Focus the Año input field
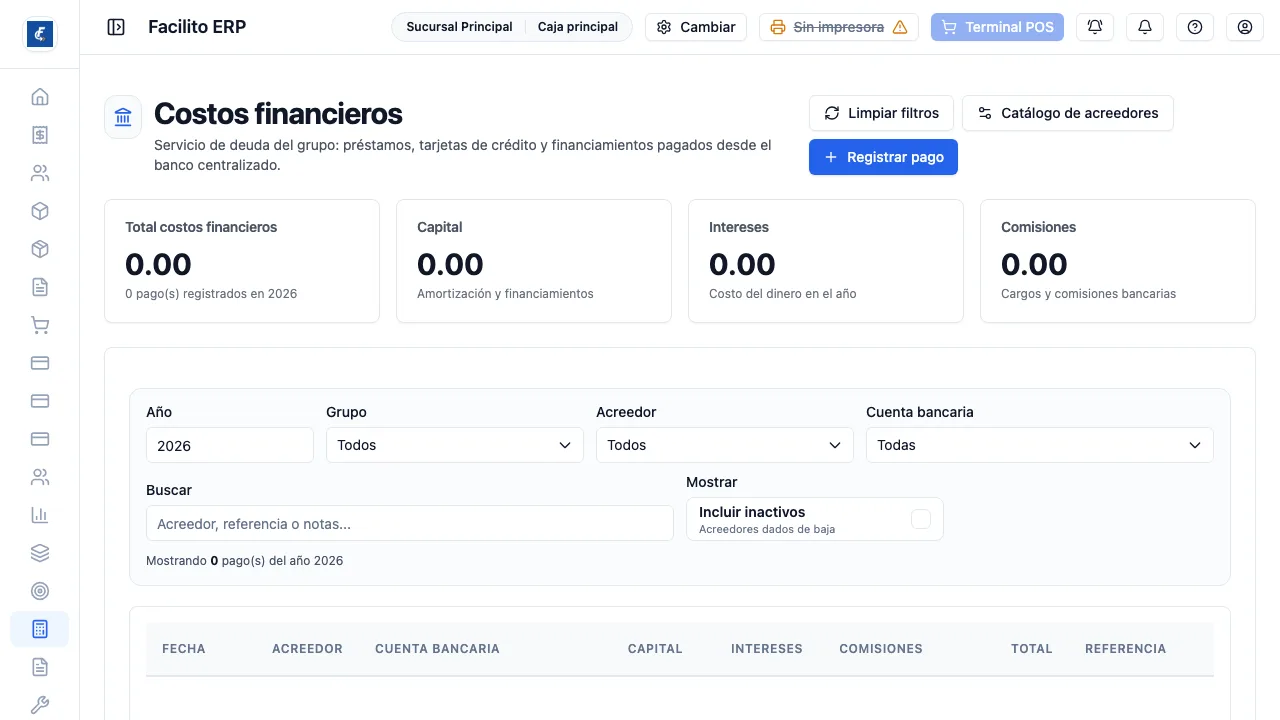1280x720 pixels. 230,445
